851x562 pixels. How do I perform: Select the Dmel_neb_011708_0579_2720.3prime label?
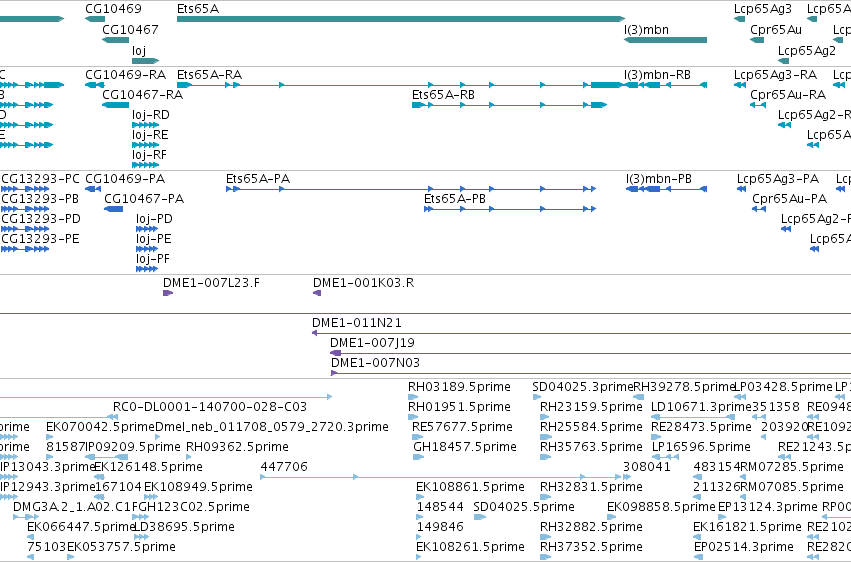(x=272, y=427)
